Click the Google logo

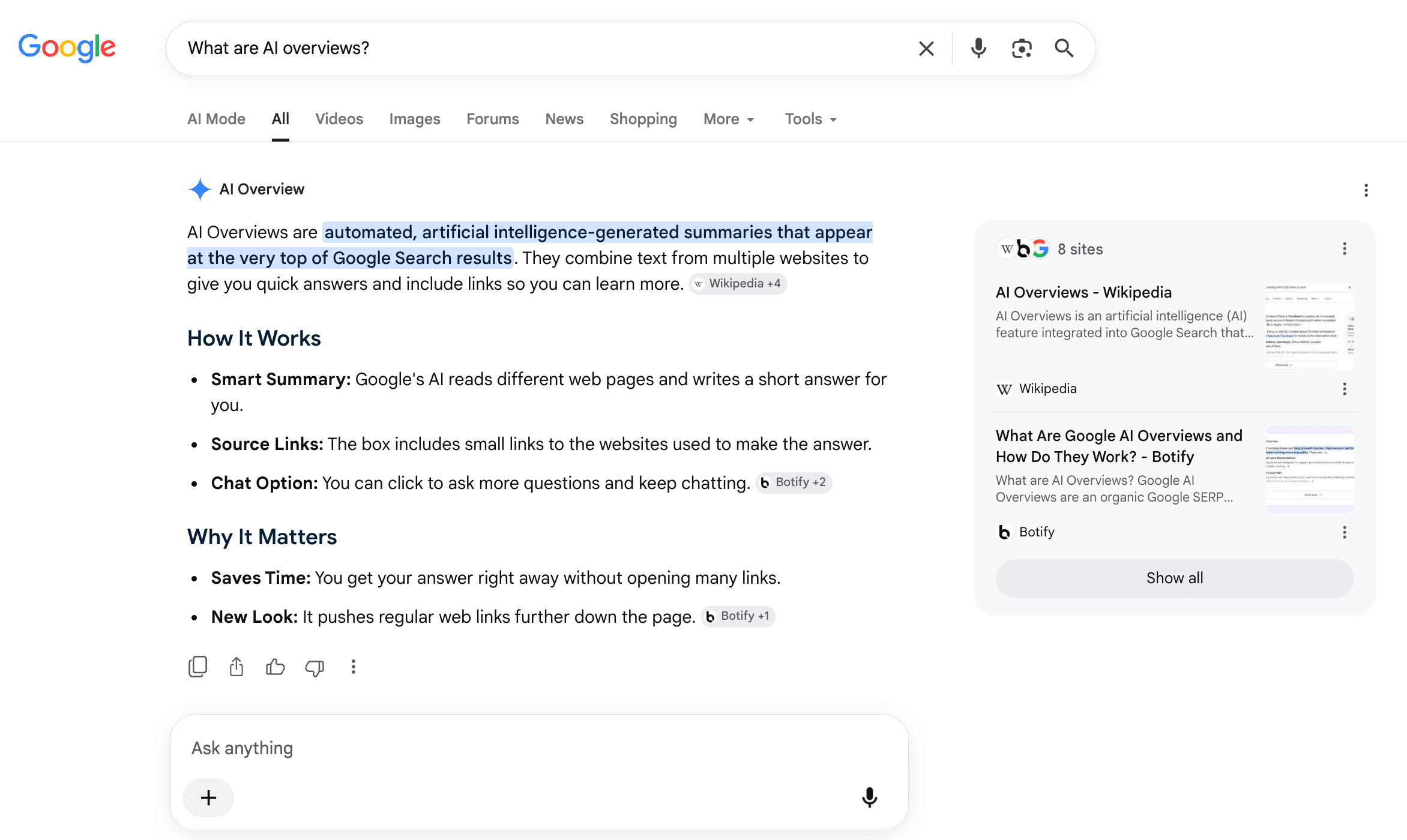click(x=67, y=47)
